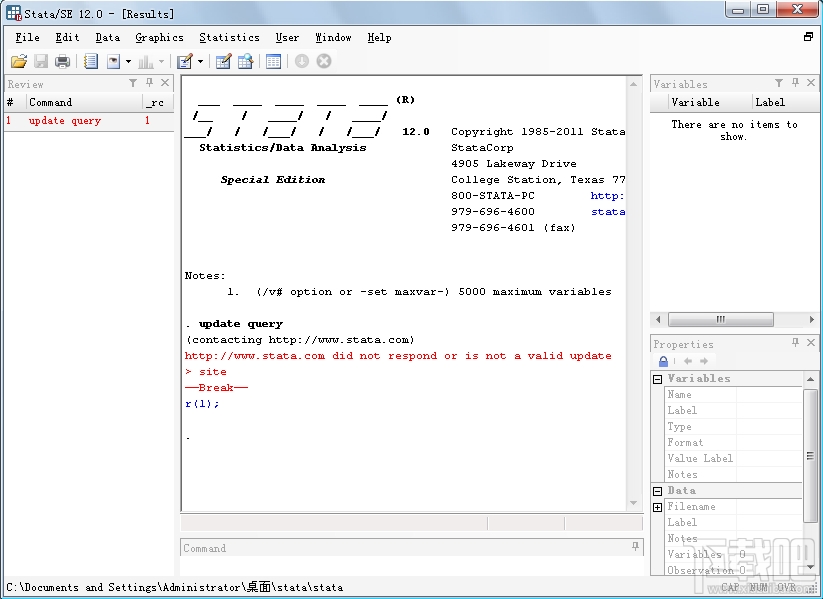Screen dimensions: 823x599
Task: Open the Data Editor (Edit) icon
Action: pyautogui.click(x=223, y=62)
